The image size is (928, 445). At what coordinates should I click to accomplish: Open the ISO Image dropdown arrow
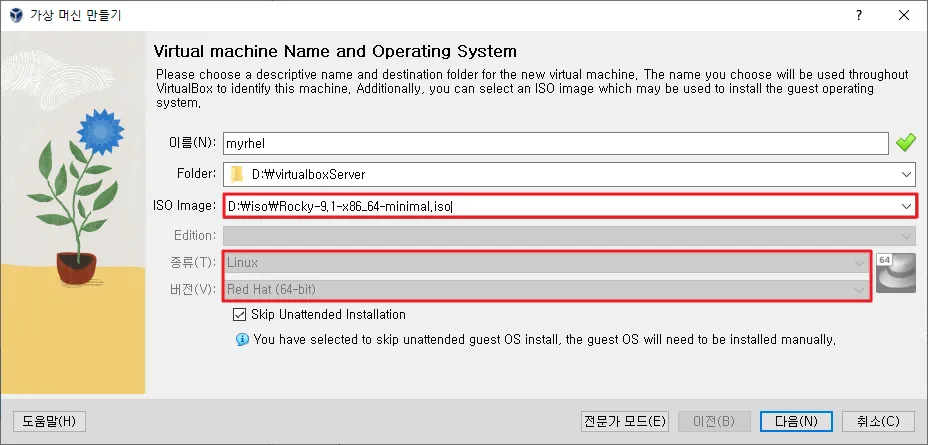point(906,206)
